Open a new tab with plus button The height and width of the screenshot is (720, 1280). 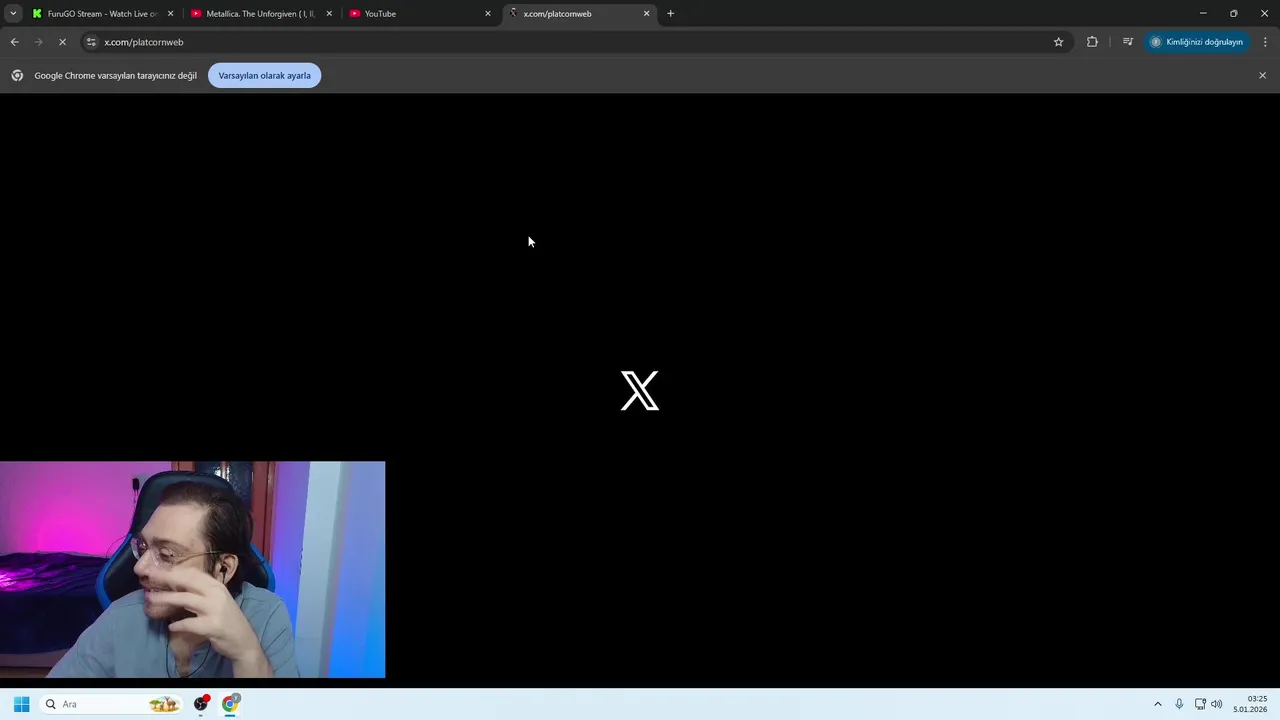tap(671, 14)
